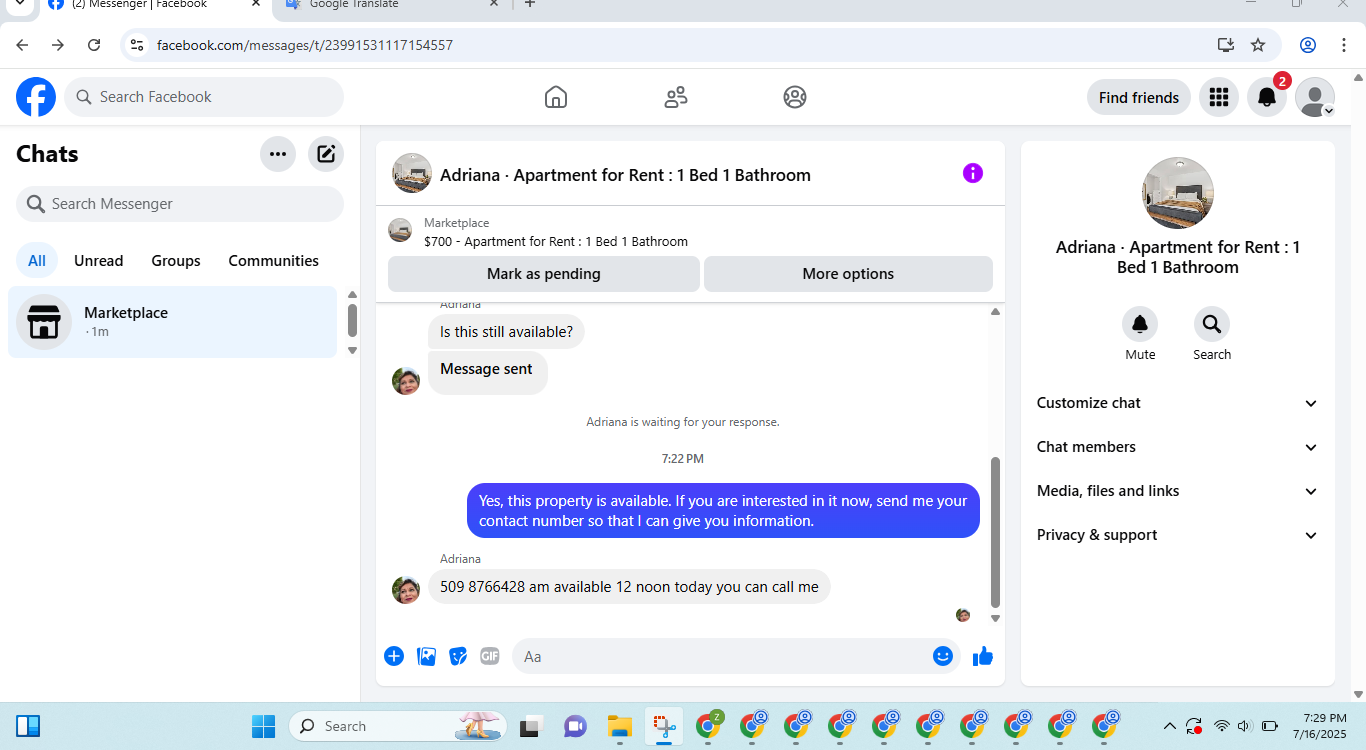Click the blue "Yes, this property is available" message
Image resolution: width=1366 pixels, height=750 pixels.
[723, 511]
